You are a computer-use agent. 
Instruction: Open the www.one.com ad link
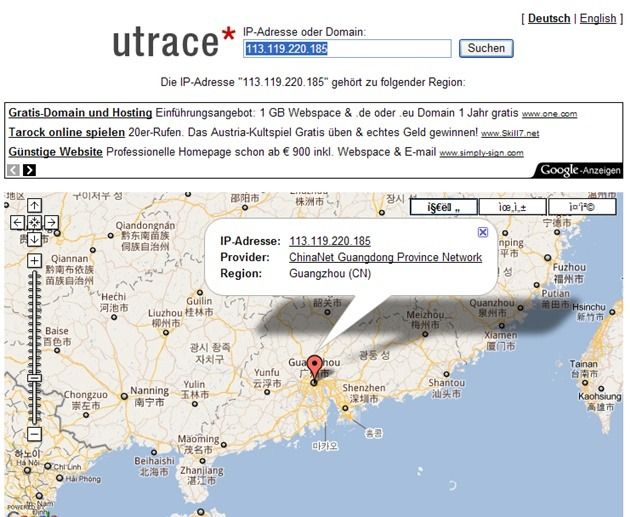pos(550,114)
